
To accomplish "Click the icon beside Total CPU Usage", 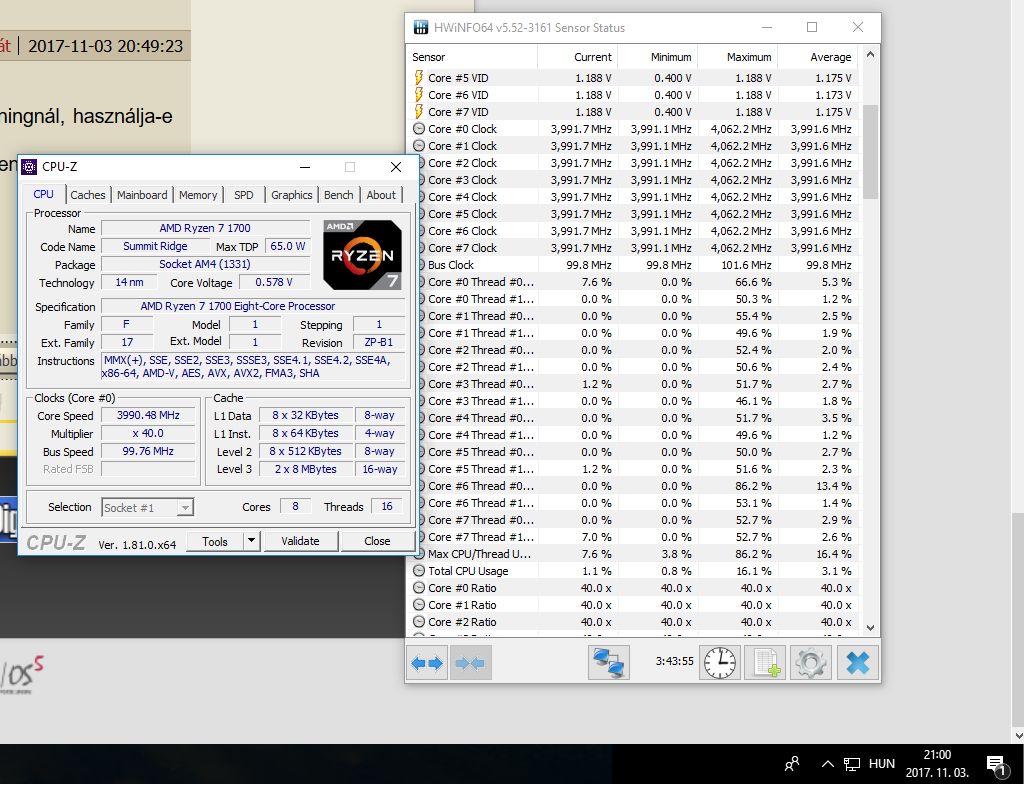I will (x=419, y=570).
